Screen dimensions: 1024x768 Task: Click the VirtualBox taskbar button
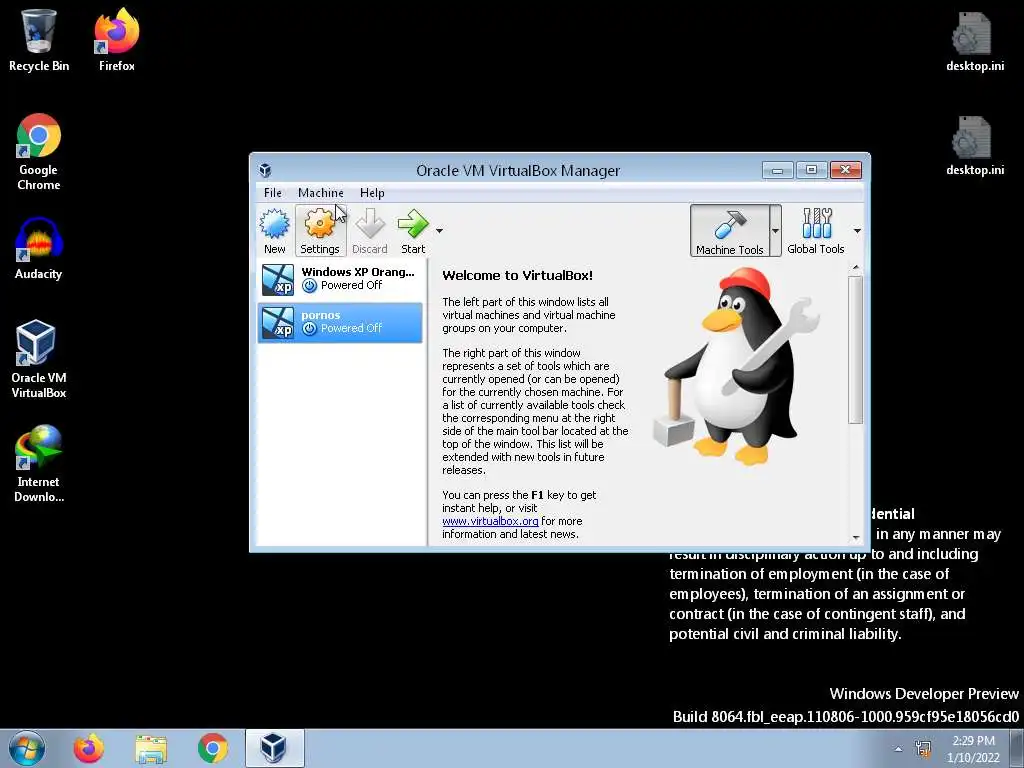click(x=274, y=748)
